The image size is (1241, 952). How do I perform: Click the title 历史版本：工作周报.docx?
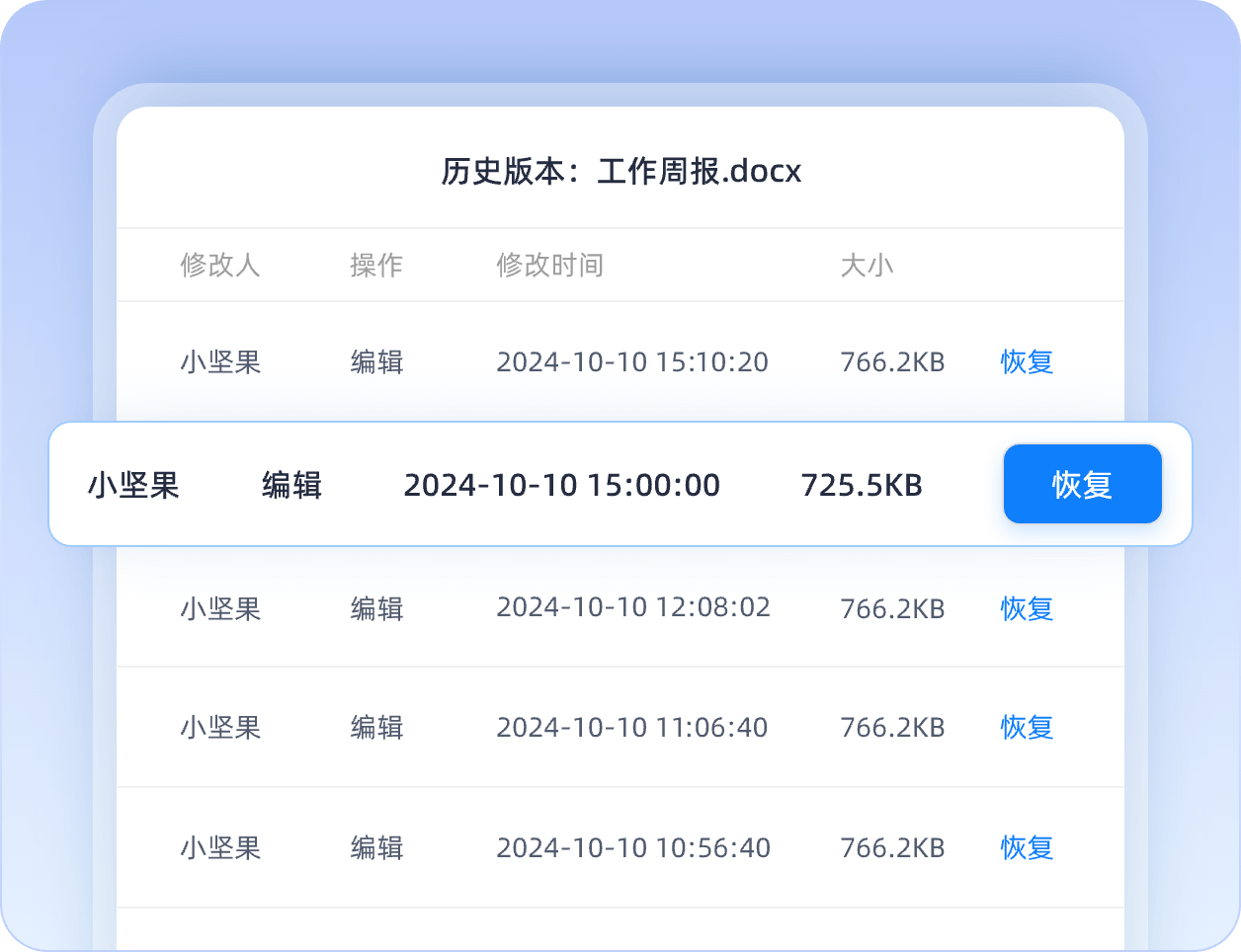620,172
